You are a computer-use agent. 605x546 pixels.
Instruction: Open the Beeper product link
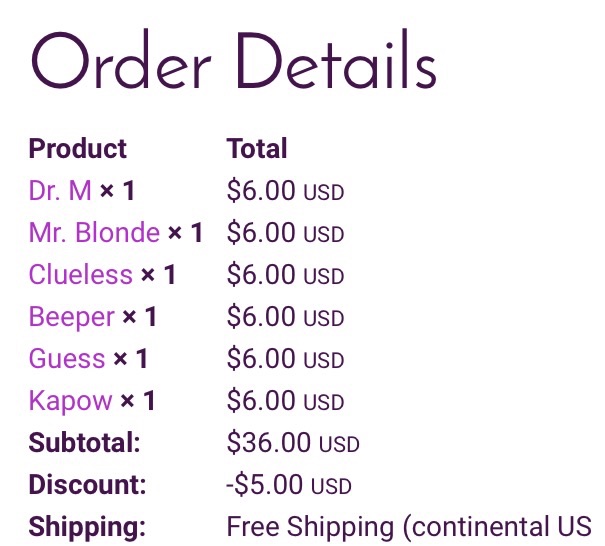(x=71, y=317)
